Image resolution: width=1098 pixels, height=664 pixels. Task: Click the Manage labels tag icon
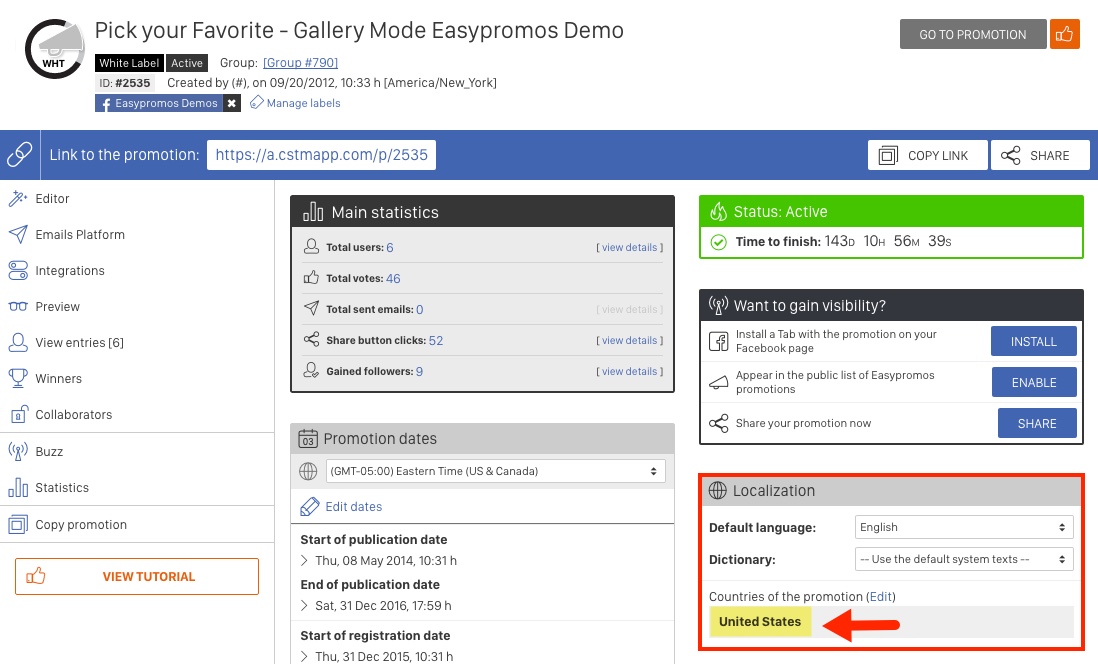click(257, 103)
